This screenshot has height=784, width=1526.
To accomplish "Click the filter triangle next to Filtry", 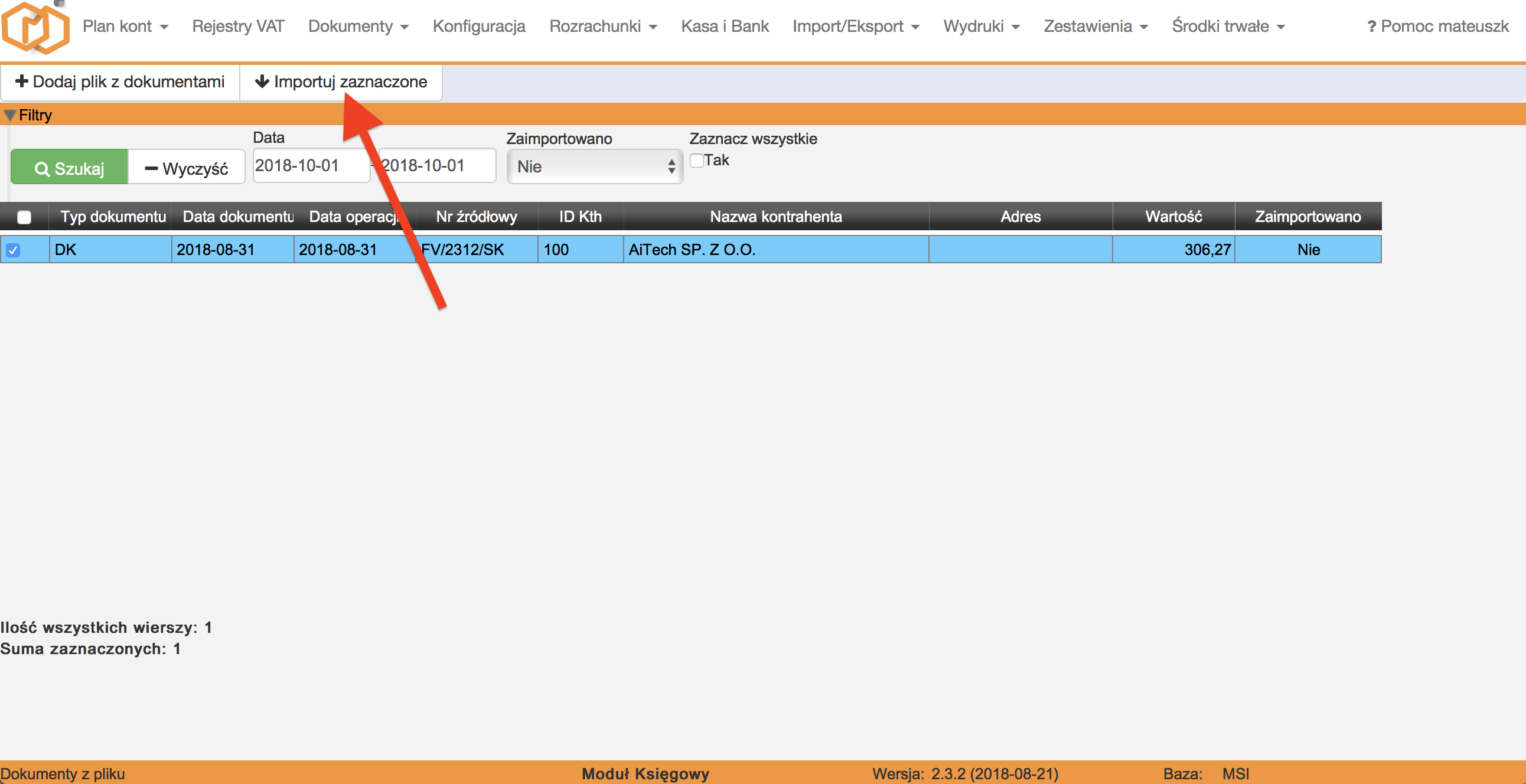I will [9, 115].
